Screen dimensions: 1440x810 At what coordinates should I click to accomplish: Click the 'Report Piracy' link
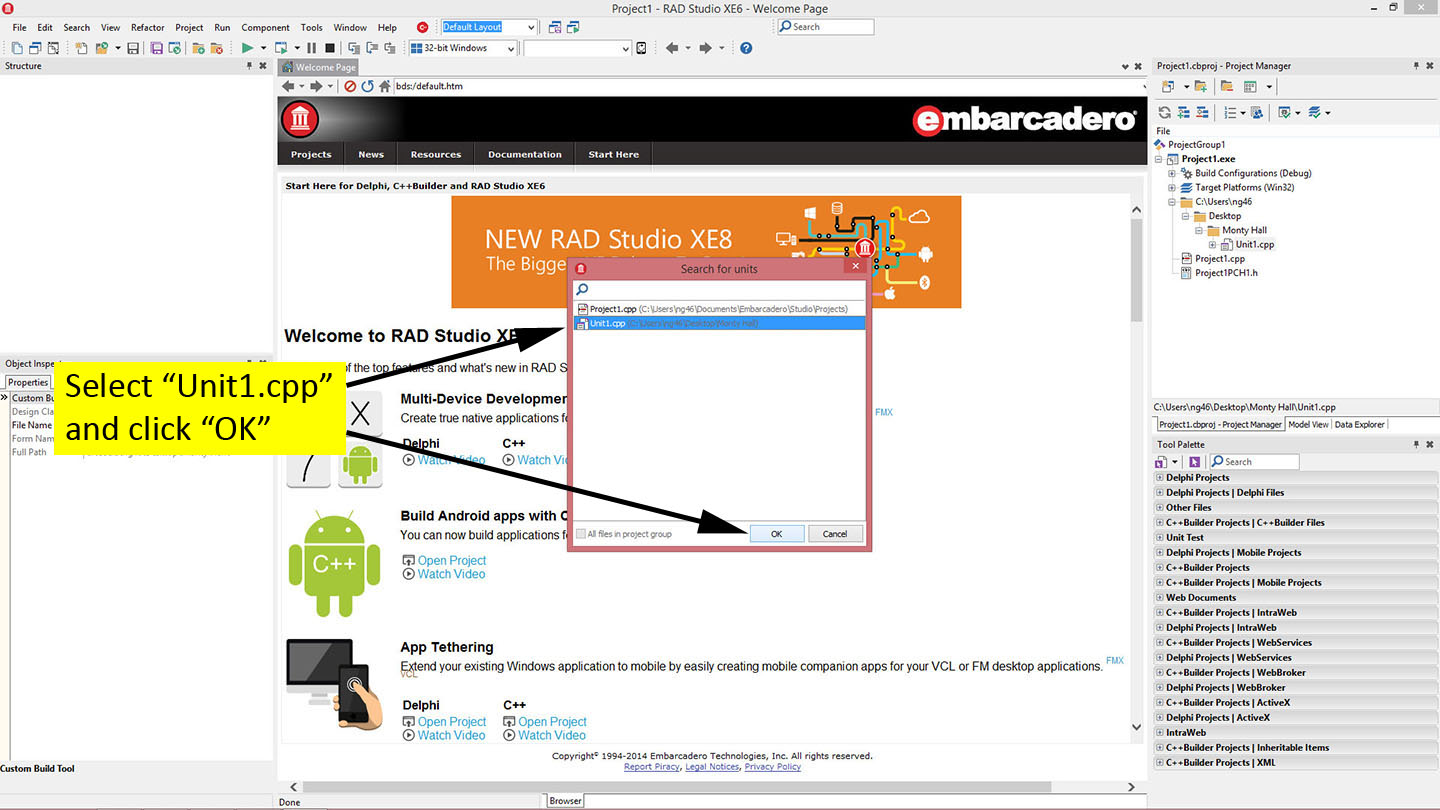tap(652, 767)
